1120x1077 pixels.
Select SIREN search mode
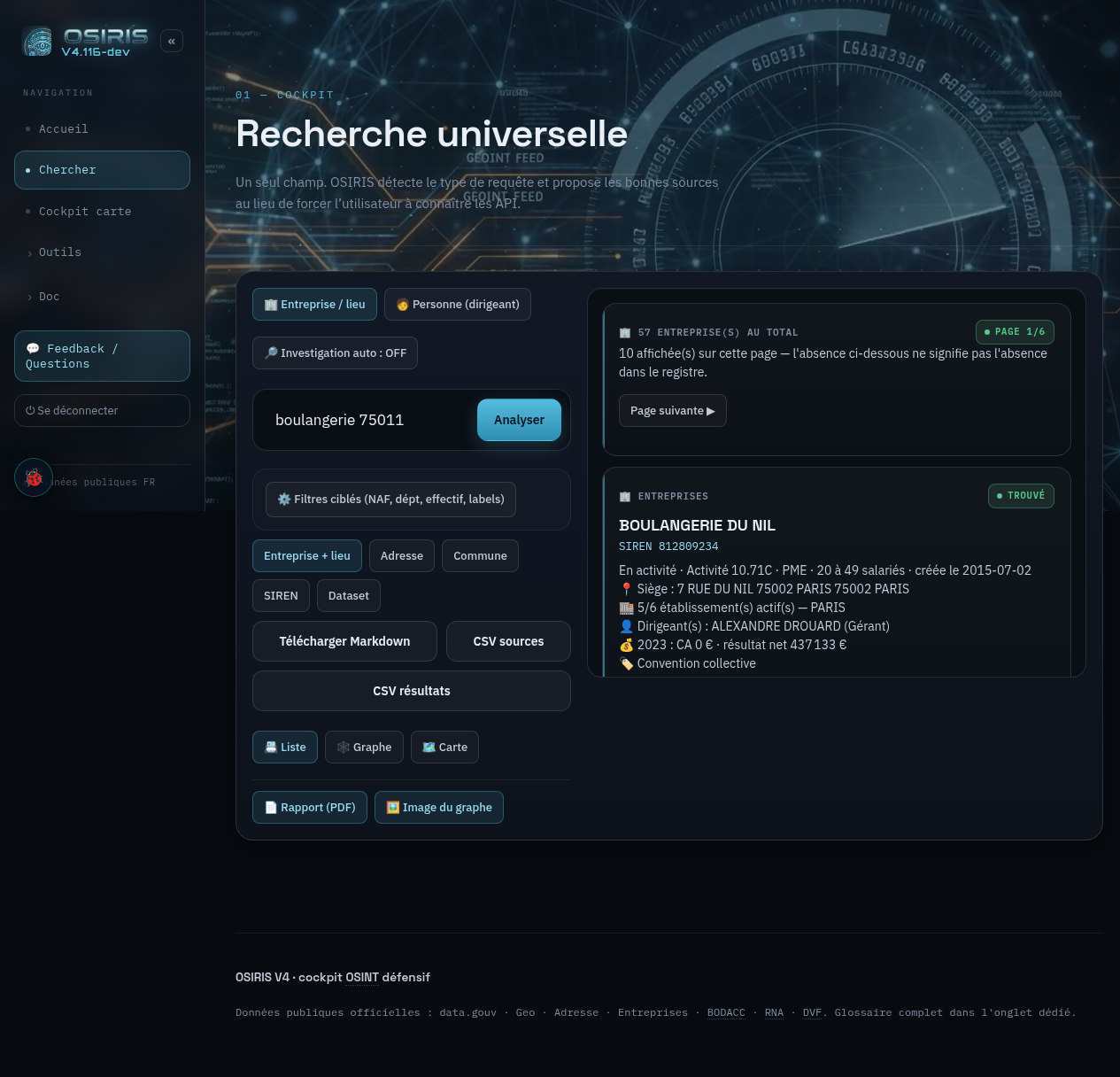click(281, 595)
